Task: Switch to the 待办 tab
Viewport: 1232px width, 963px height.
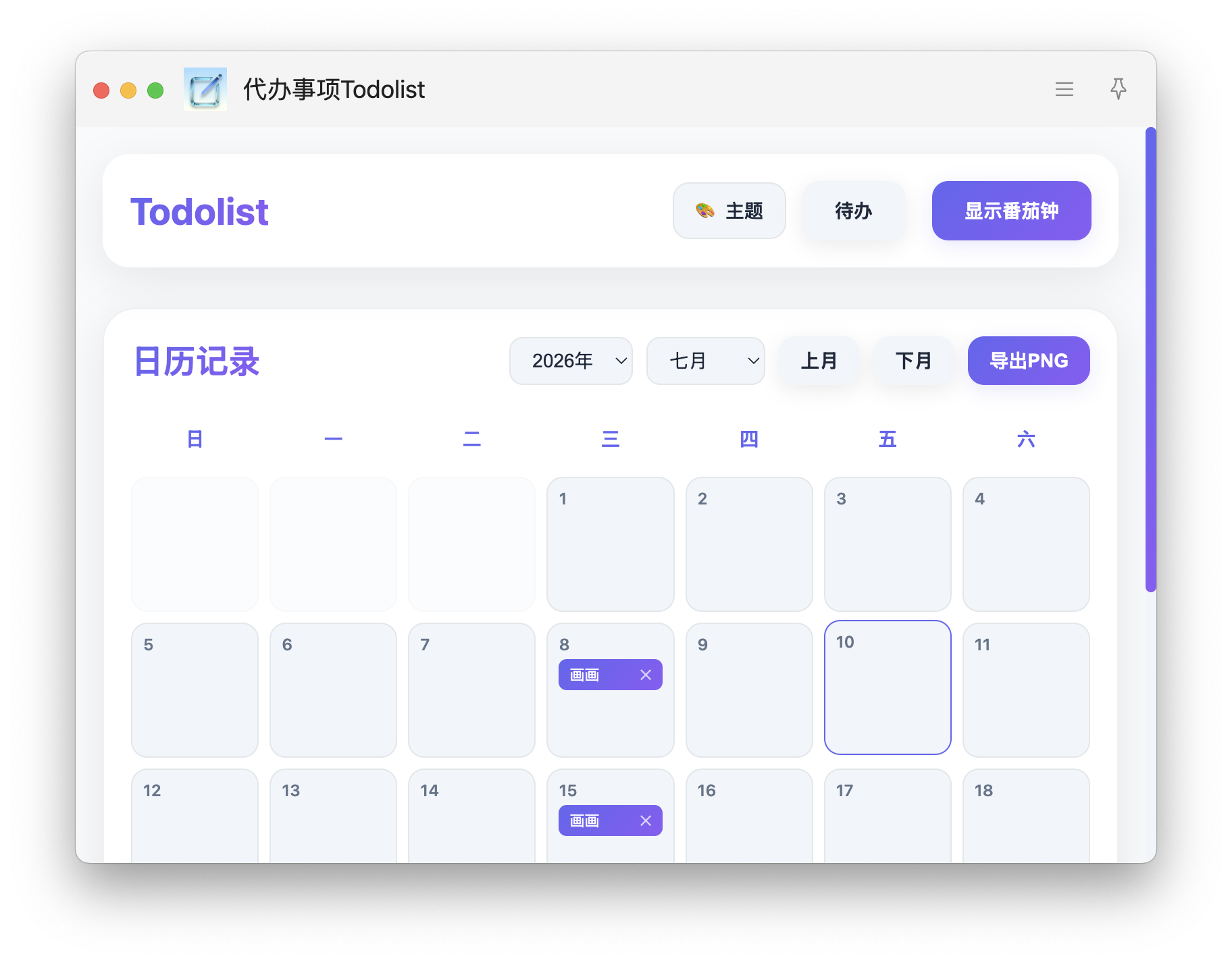Action: coord(853,211)
